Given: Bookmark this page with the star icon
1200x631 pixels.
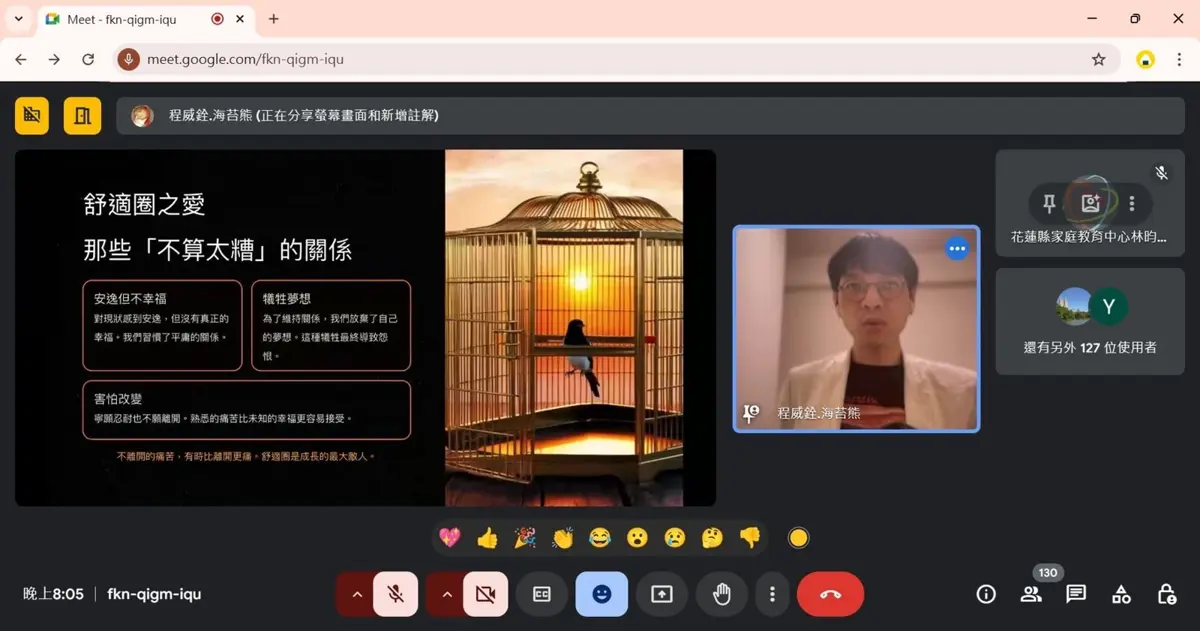Looking at the screenshot, I should pyautogui.click(x=1098, y=59).
